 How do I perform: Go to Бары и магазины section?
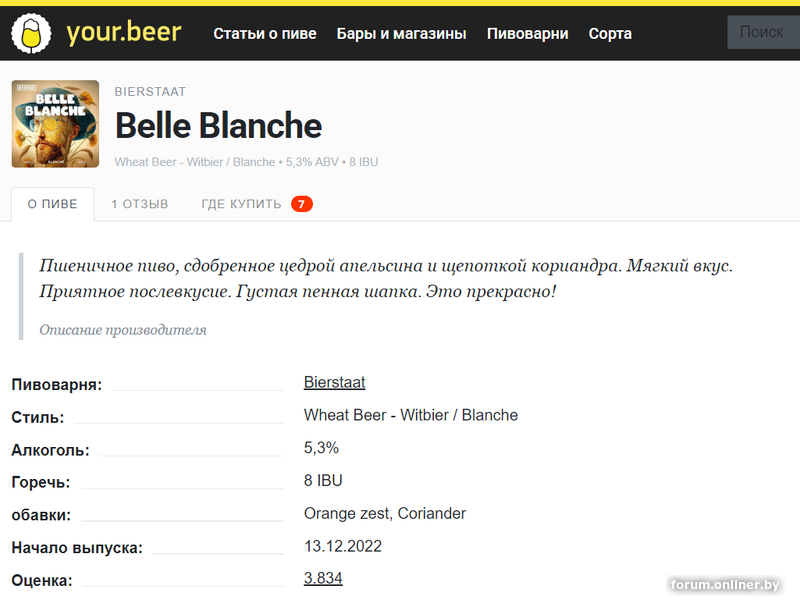pyautogui.click(x=402, y=34)
